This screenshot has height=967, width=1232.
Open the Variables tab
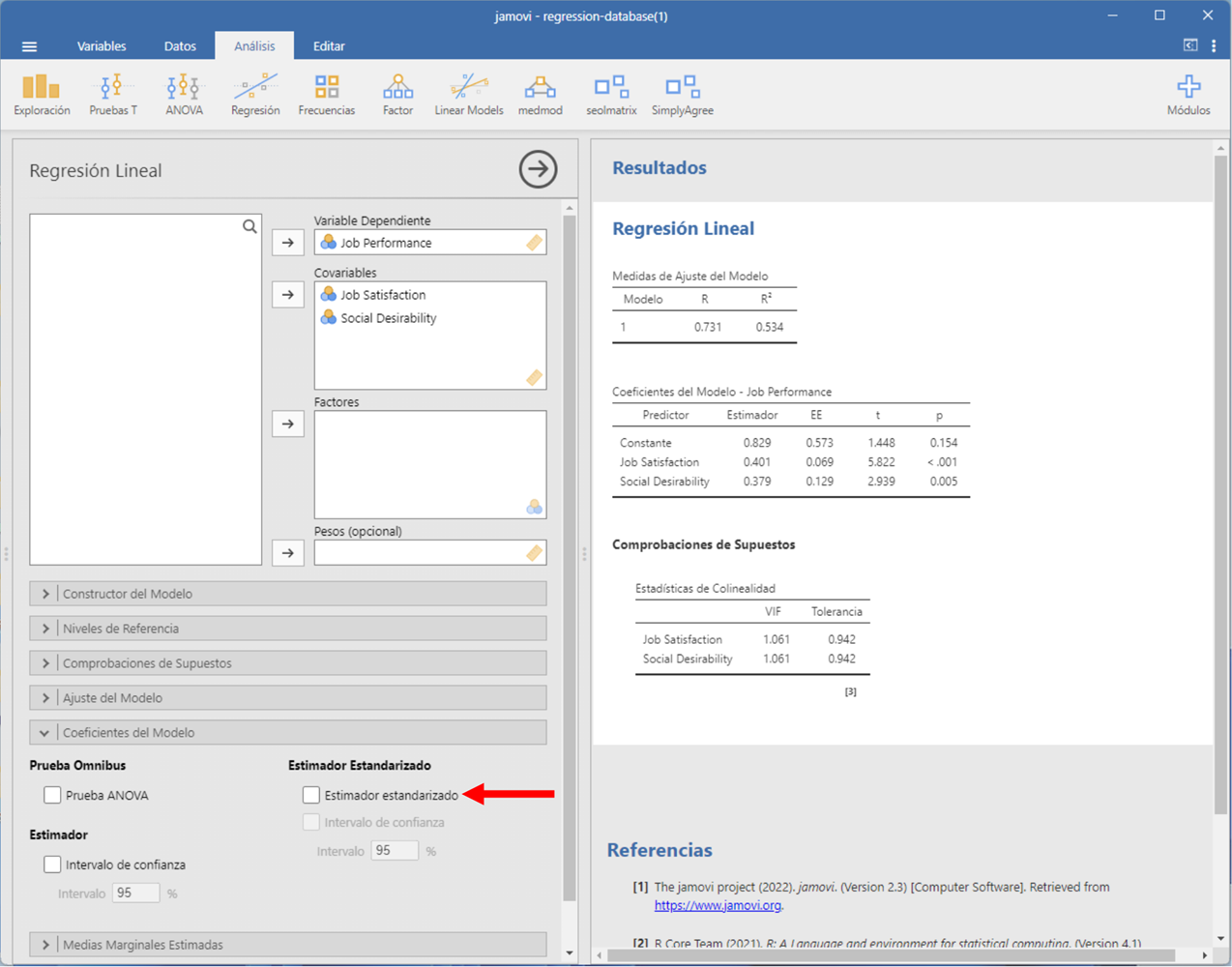(x=102, y=46)
